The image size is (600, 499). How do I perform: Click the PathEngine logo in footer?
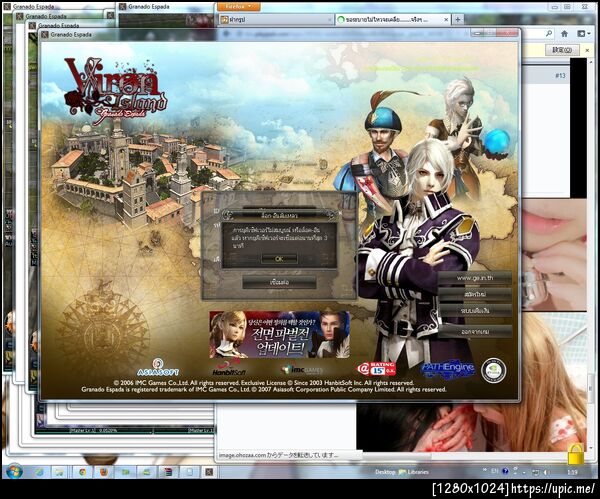click(x=448, y=368)
